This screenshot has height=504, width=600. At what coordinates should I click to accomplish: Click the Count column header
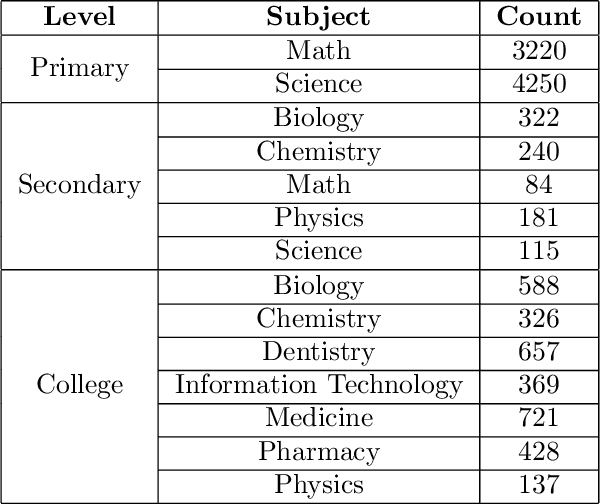pos(538,17)
